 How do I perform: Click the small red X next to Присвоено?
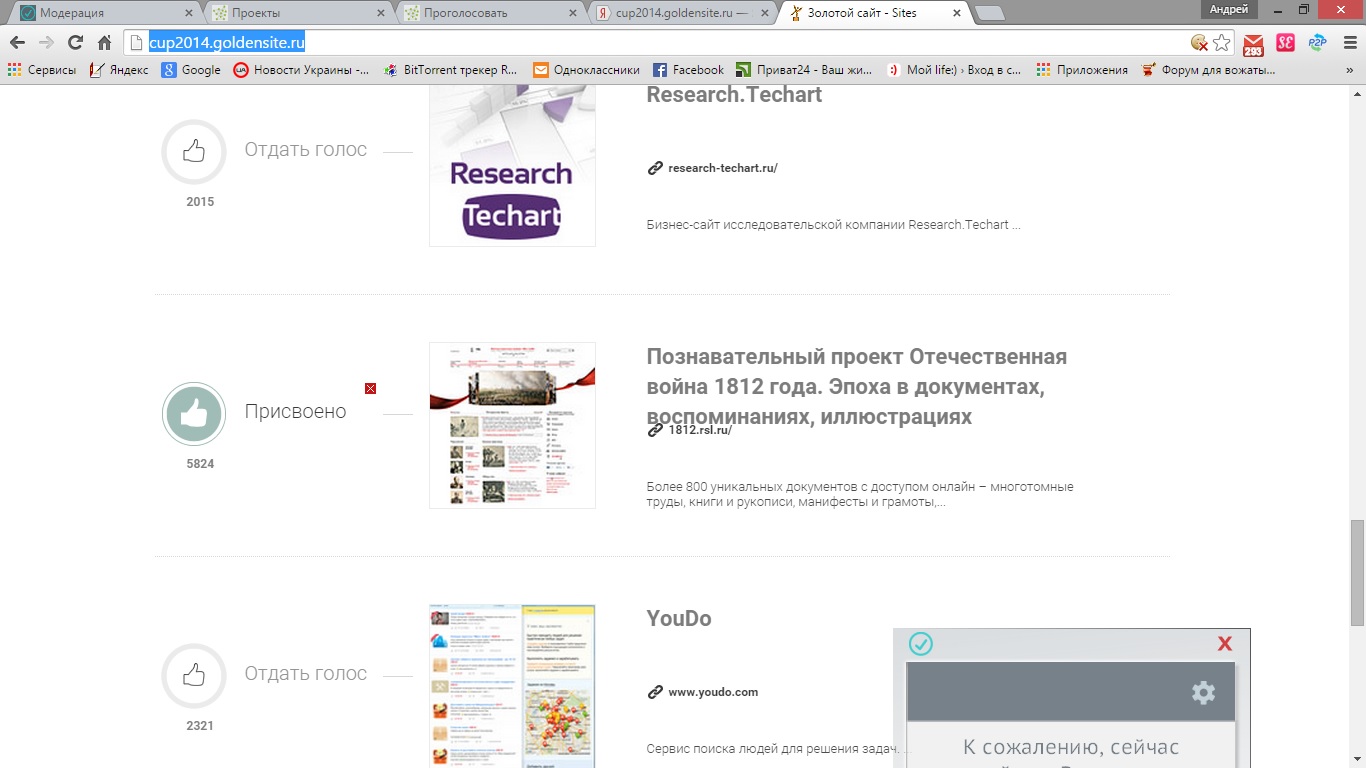tap(370, 388)
